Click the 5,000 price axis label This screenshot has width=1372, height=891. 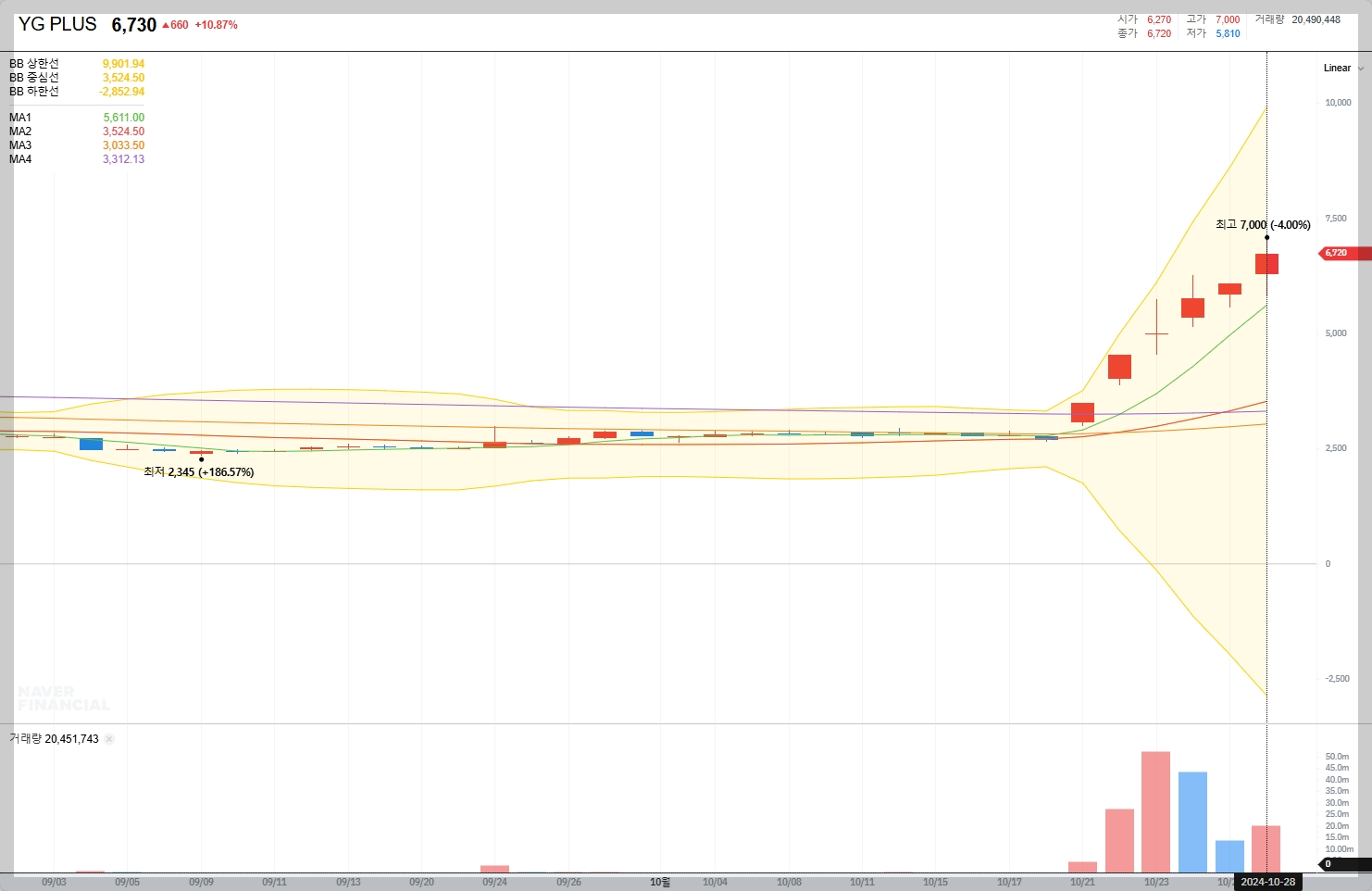[1336, 333]
